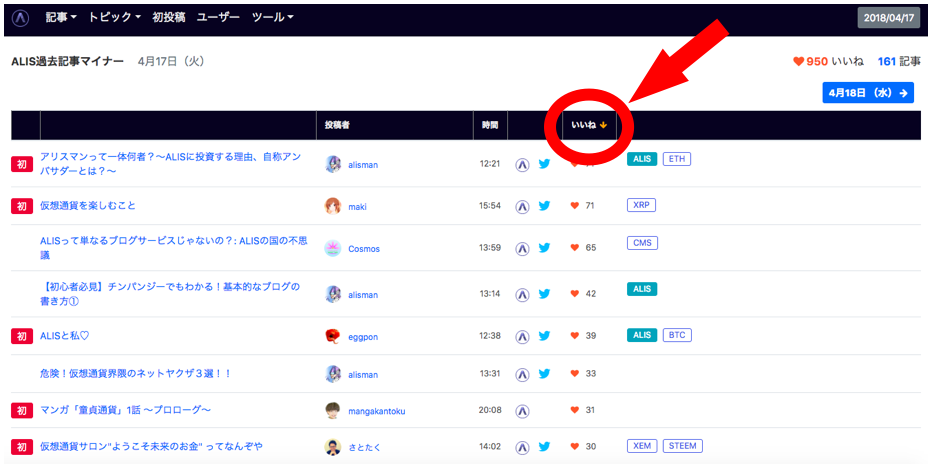Image resolution: width=934 pixels, height=469 pixels.
Task: Open user maki's profile link
Action: coord(357,207)
